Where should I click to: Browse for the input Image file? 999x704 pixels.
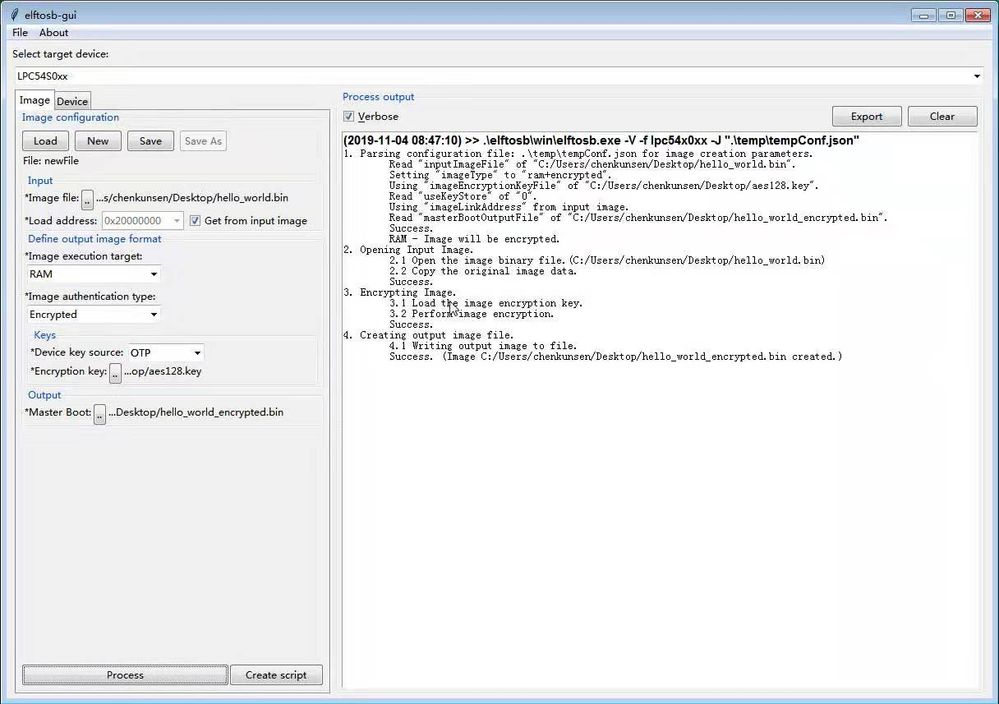(x=87, y=199)
